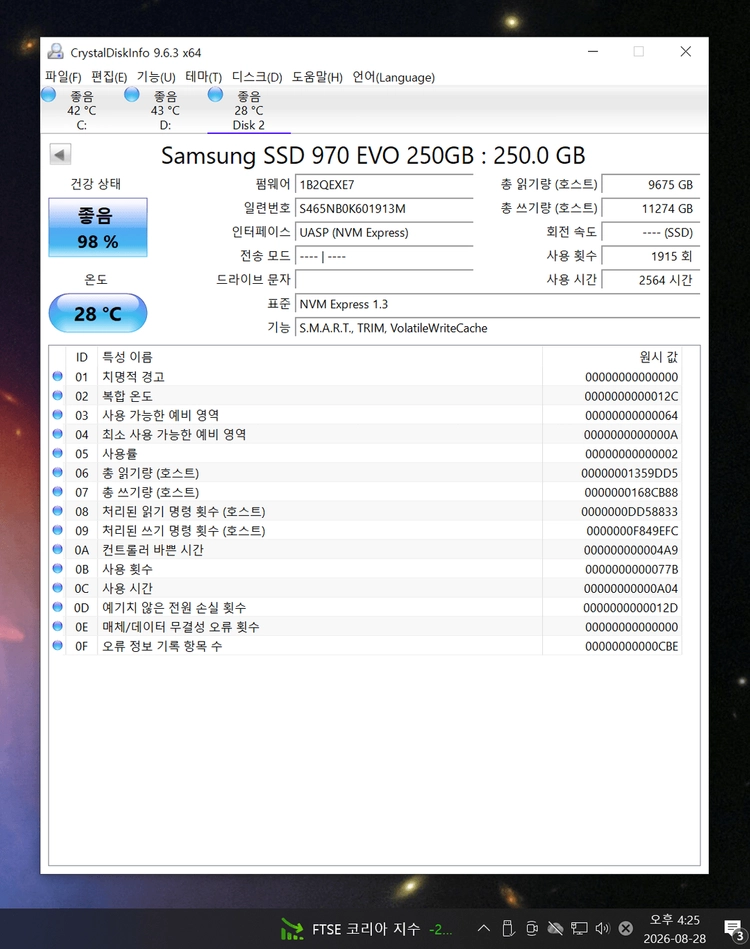
Task: Open the 도움말(H) menu
Action: 317,77
